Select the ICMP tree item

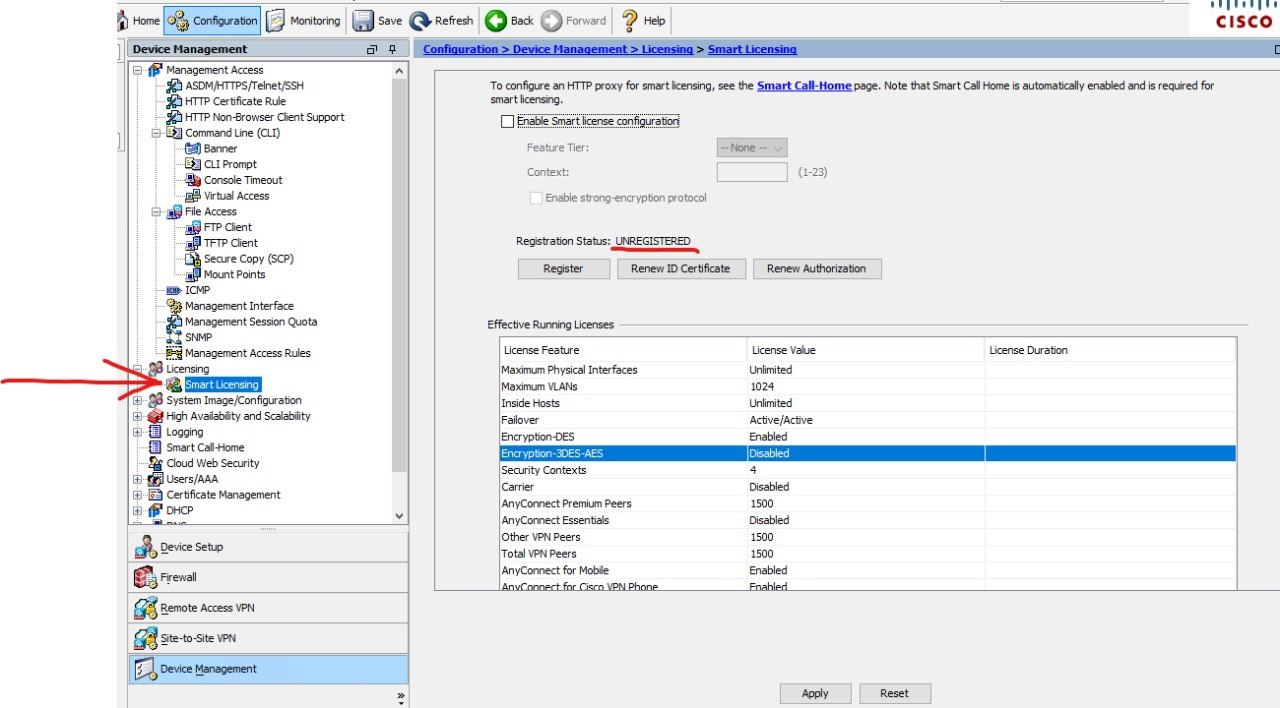197,290
